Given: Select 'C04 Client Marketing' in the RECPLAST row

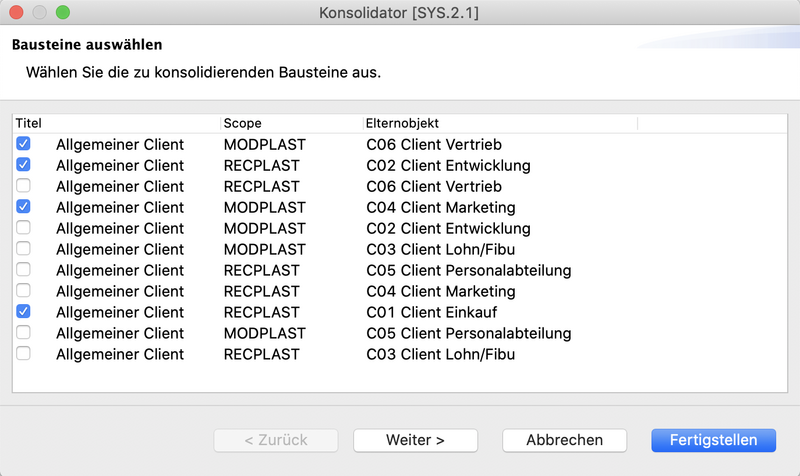Looking at the screenshot, I should (441, 291).
